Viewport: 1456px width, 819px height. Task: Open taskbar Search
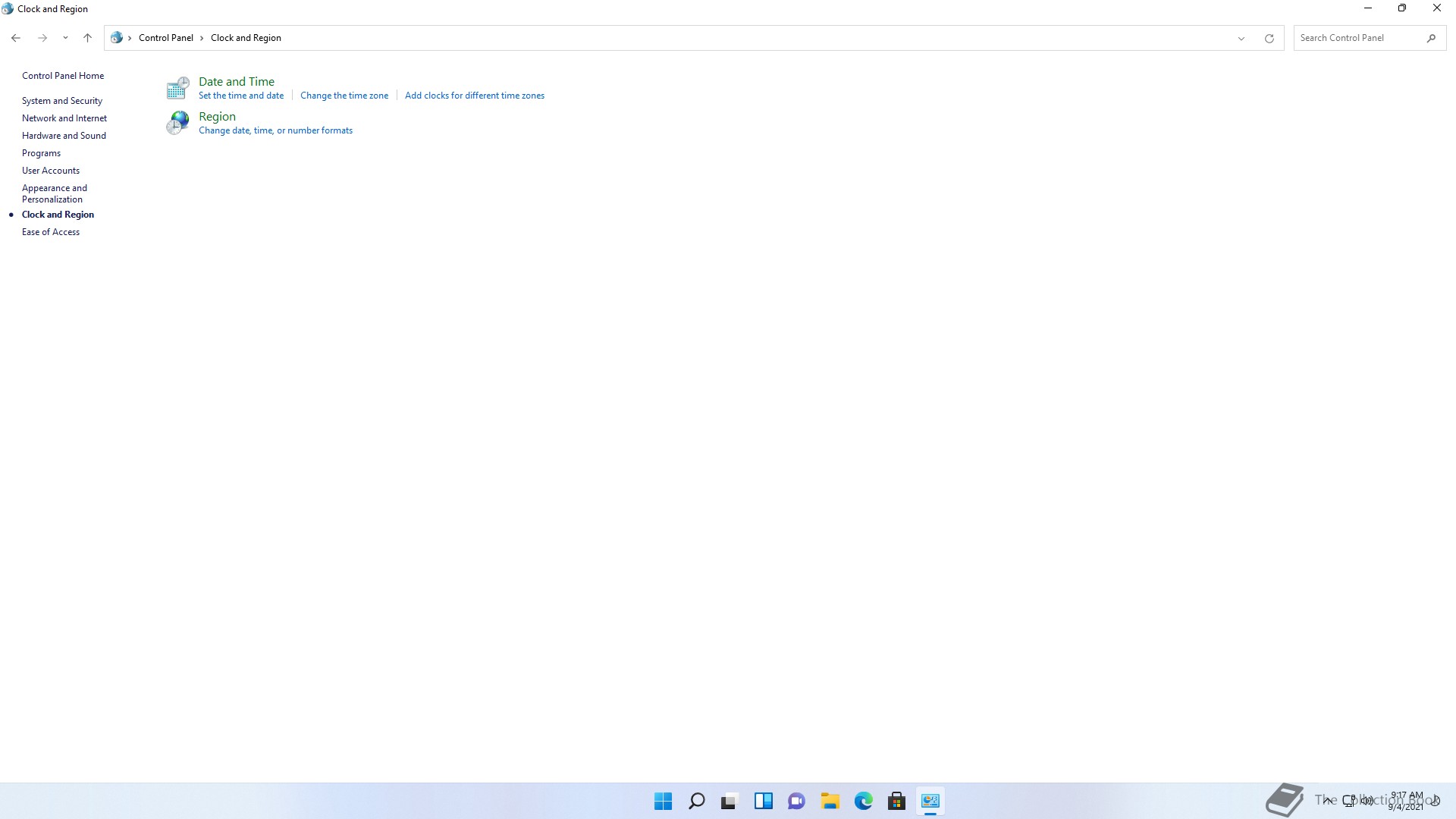pyautogui.click(x=696, y=801)
